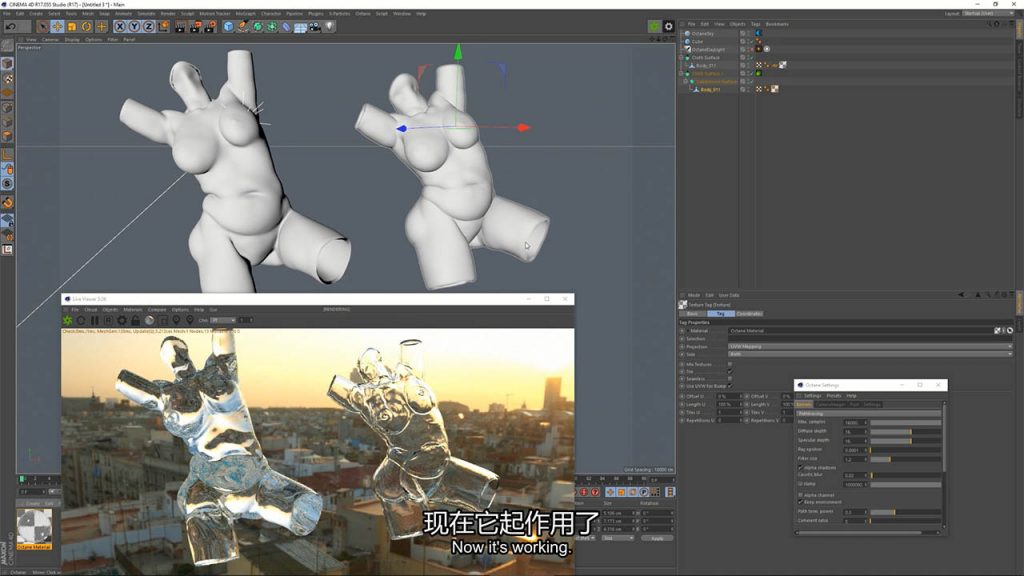
Task: Open the Projection UVW Mapping dropdown
Action: tap(870, 347)
